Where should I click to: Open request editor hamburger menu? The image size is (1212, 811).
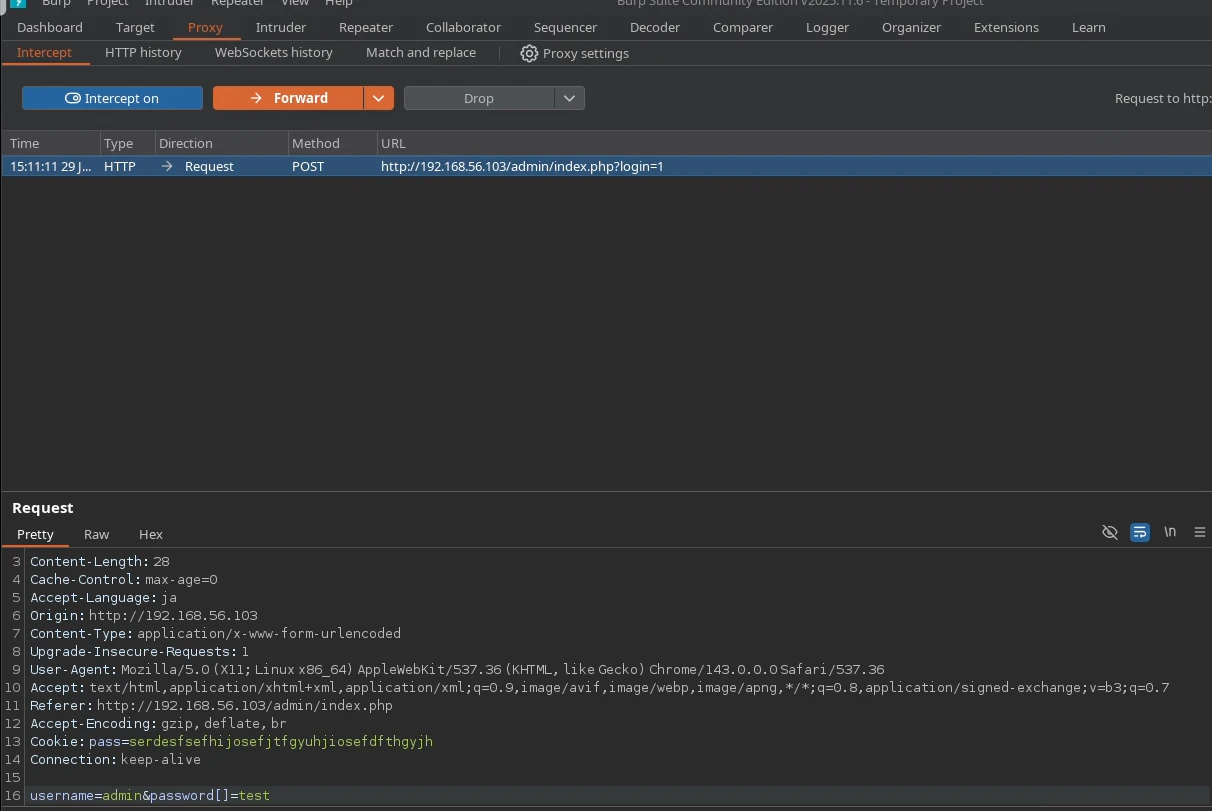1201,532
